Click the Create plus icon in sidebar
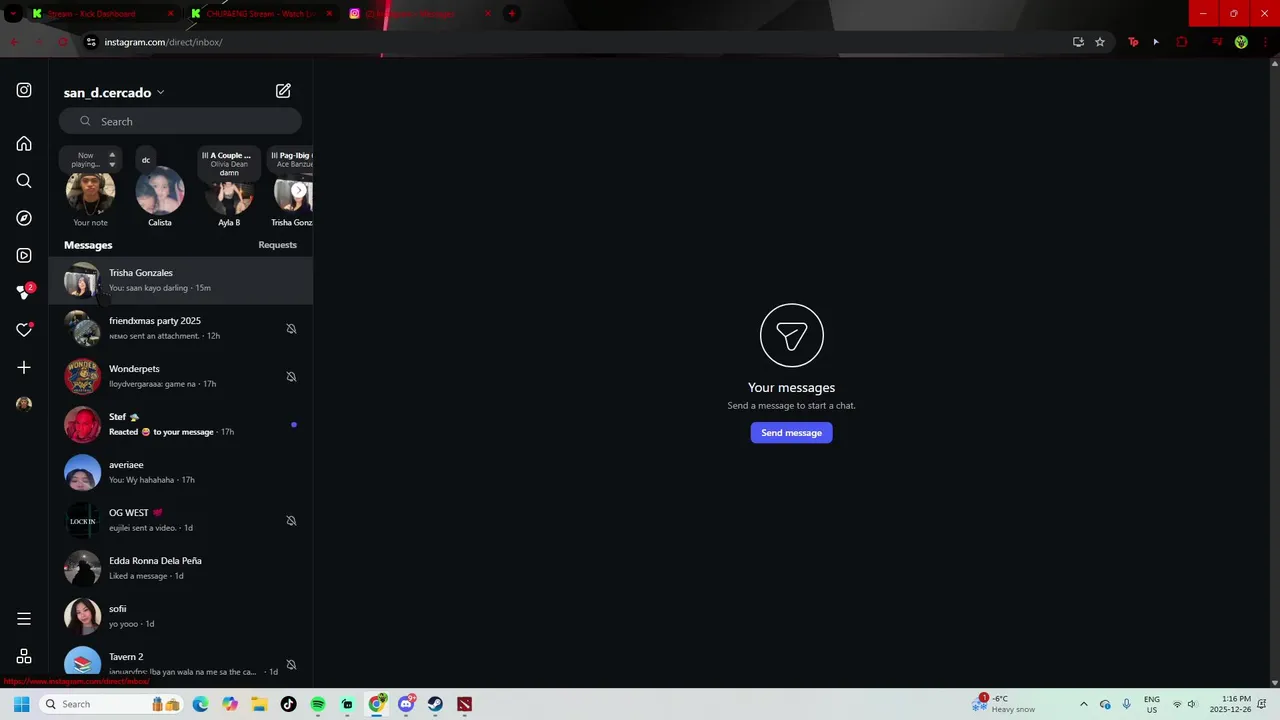 [24, 367]
